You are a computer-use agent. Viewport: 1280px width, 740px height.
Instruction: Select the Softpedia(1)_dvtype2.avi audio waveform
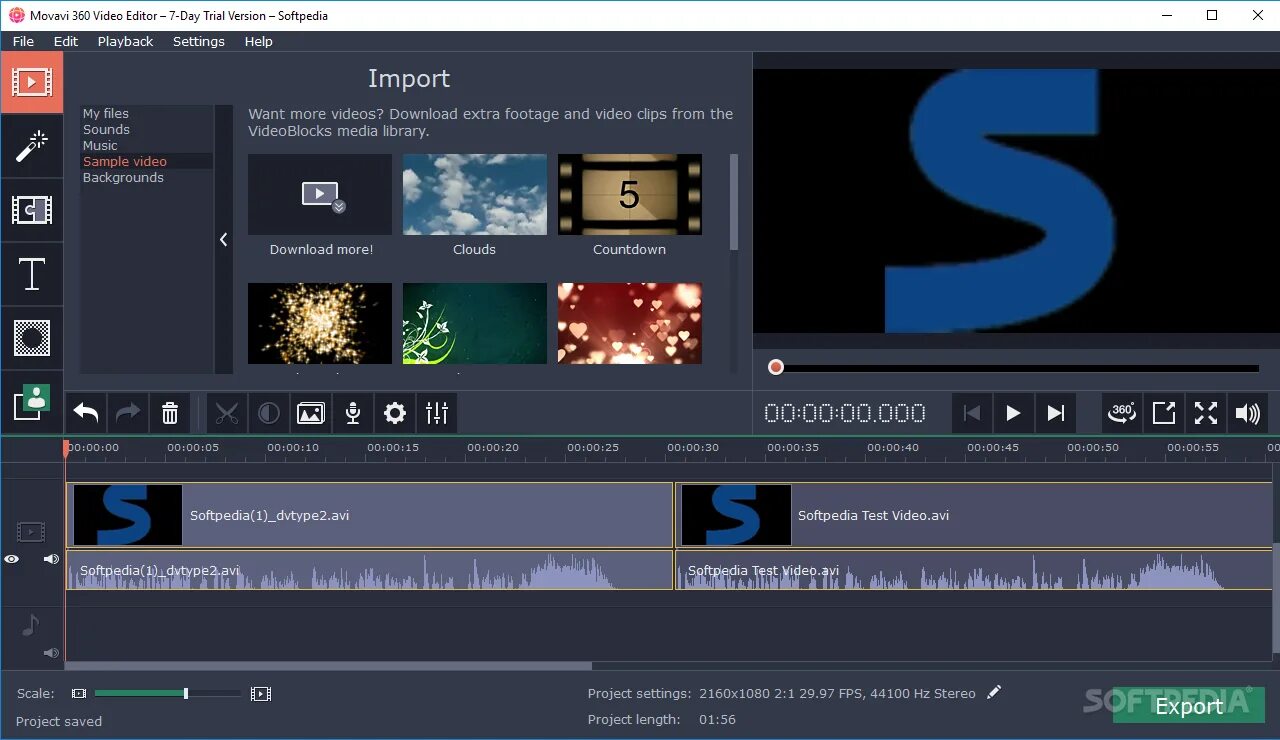(x=370, y=570)
